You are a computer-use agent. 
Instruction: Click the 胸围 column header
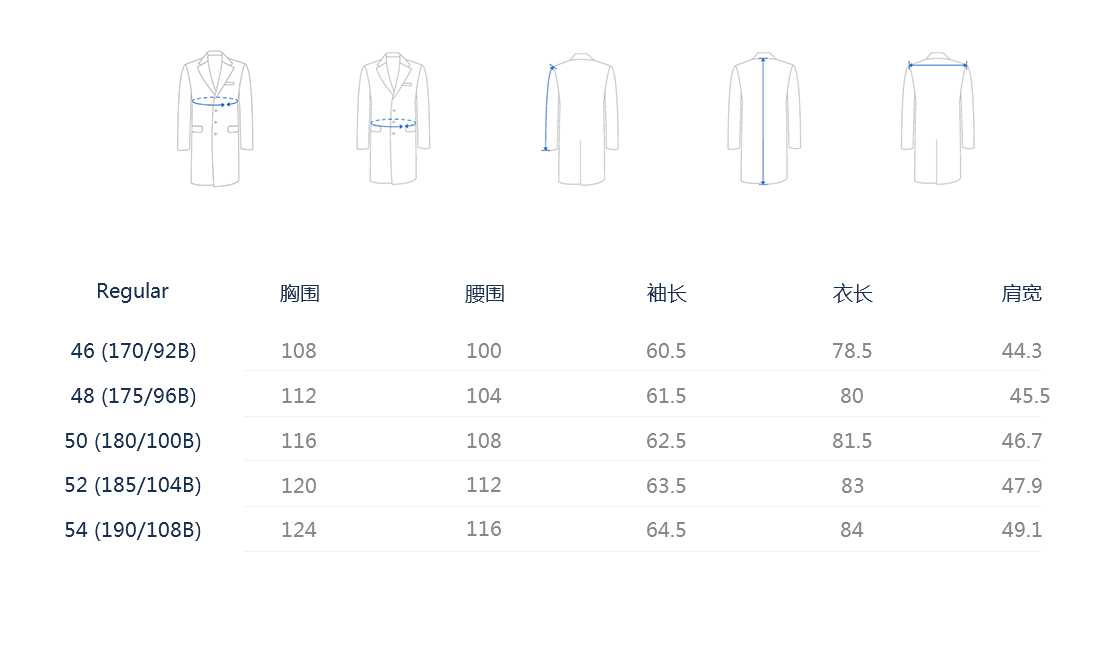(300, 293)
